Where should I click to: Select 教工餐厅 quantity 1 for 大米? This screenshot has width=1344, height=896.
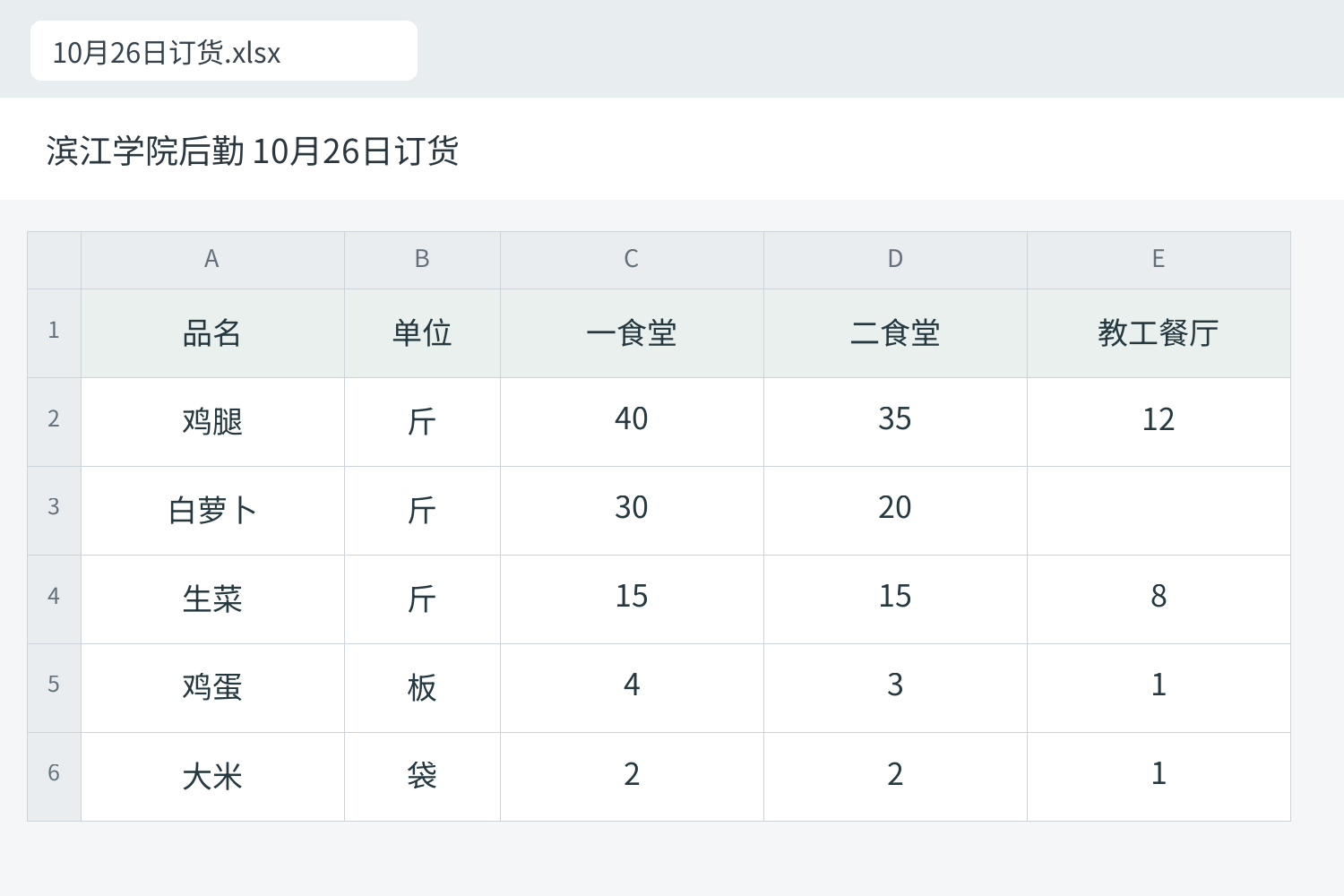1159,777
